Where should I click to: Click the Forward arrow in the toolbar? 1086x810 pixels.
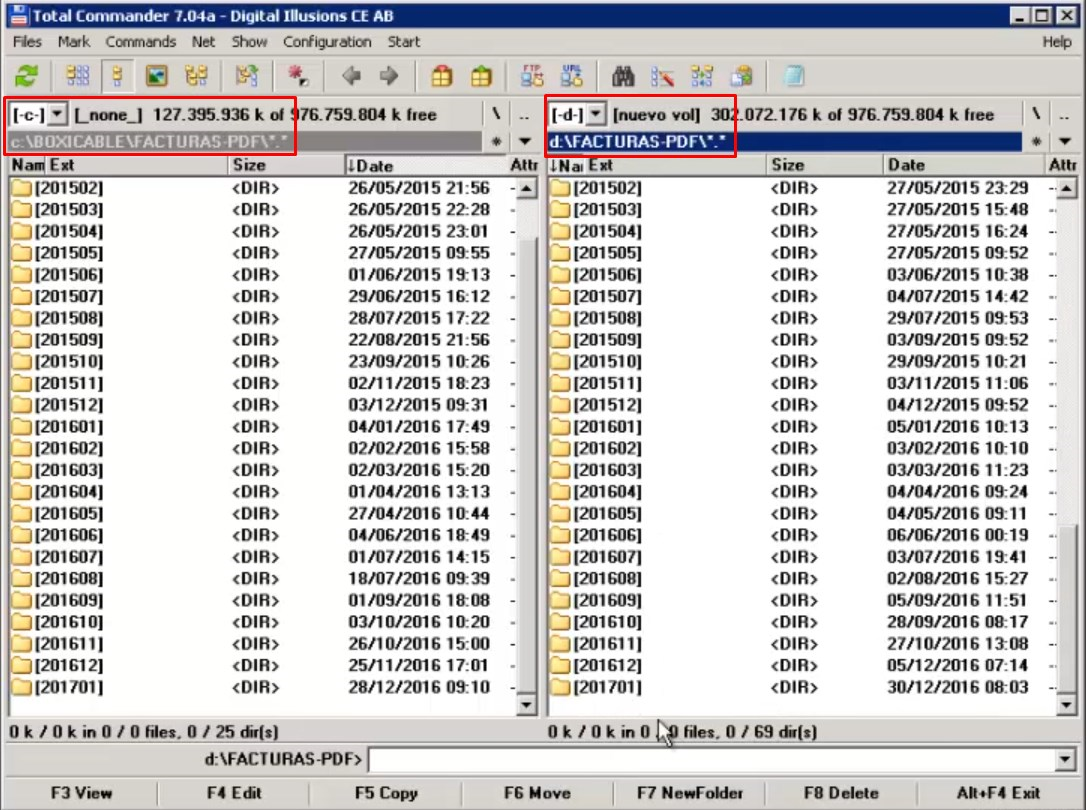point(389,76)
